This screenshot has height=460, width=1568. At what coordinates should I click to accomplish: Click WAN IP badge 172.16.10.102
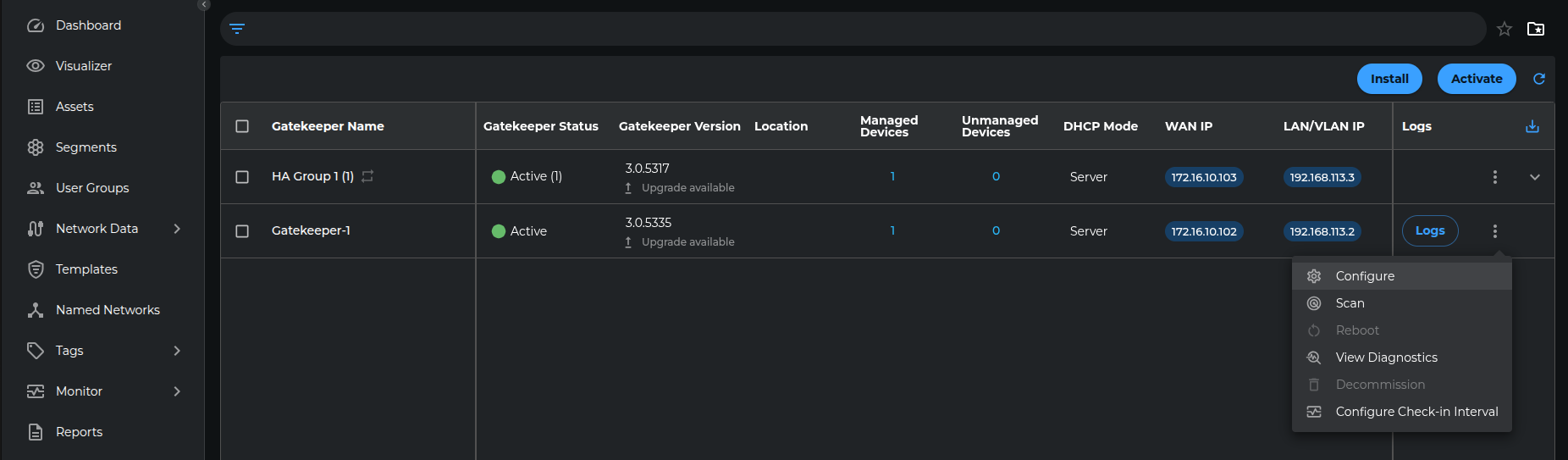(1203, 231)
